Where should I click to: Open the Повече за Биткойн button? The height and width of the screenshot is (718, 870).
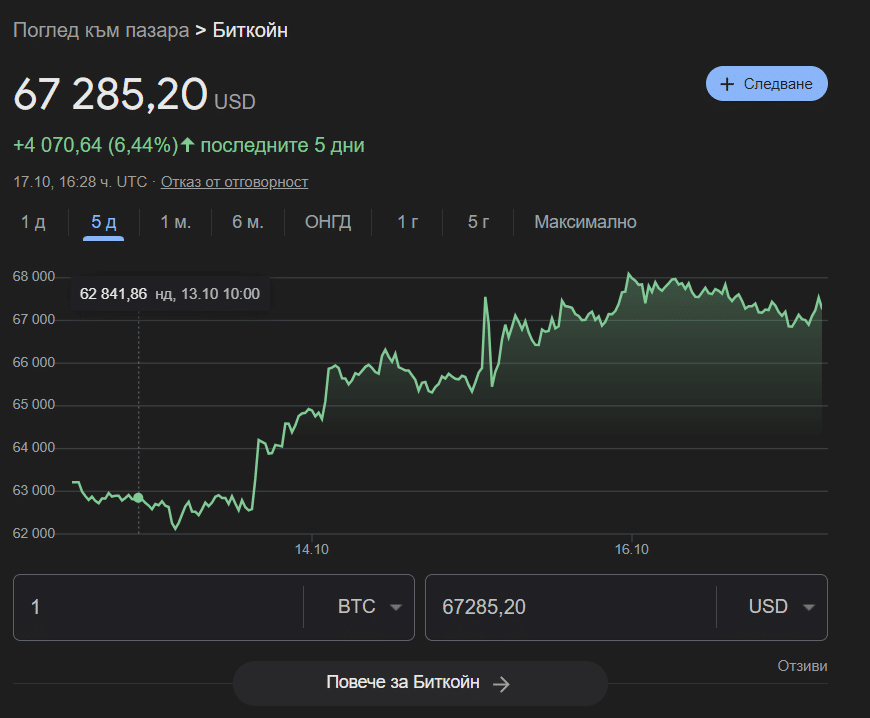pos(420,683)
